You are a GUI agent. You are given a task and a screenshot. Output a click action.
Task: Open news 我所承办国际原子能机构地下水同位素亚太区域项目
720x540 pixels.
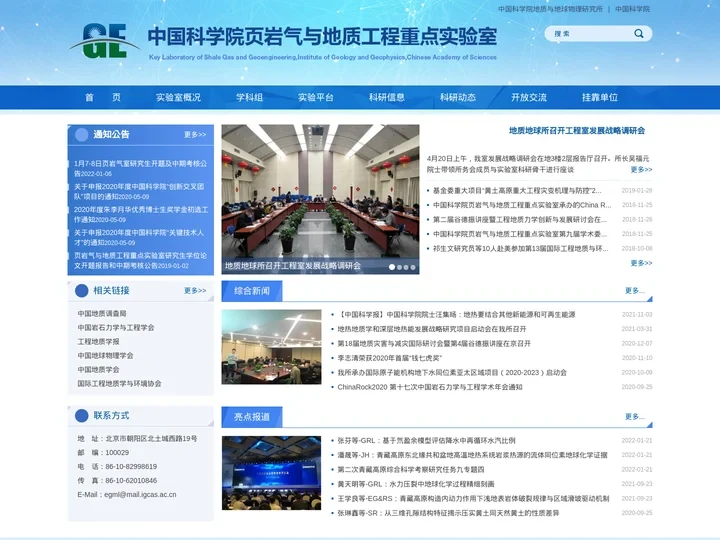(x=452, y=372)
